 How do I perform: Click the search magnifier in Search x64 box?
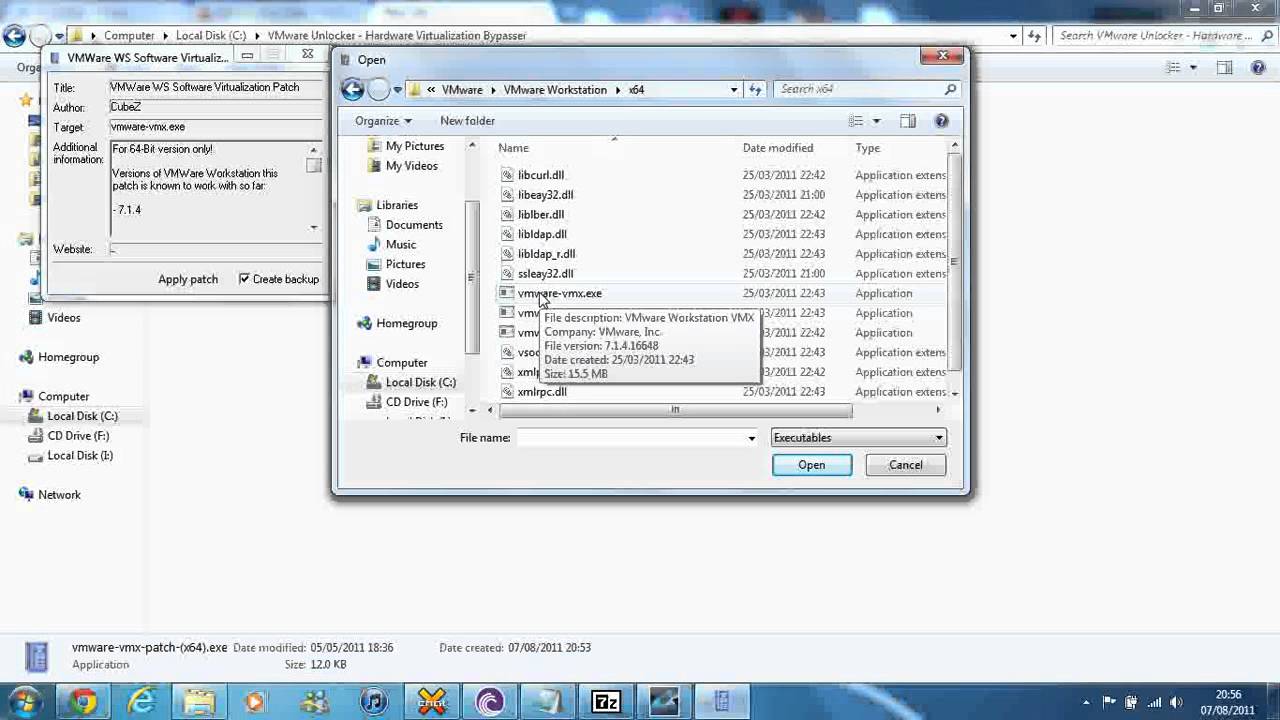tap(950, 89)
